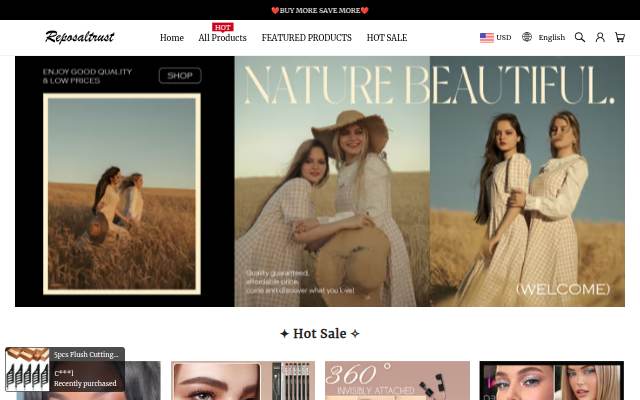Open the search magnifier icon
The height and width of the screenshot is (400, 640).
pyautogui.click(x=580, y=38)
